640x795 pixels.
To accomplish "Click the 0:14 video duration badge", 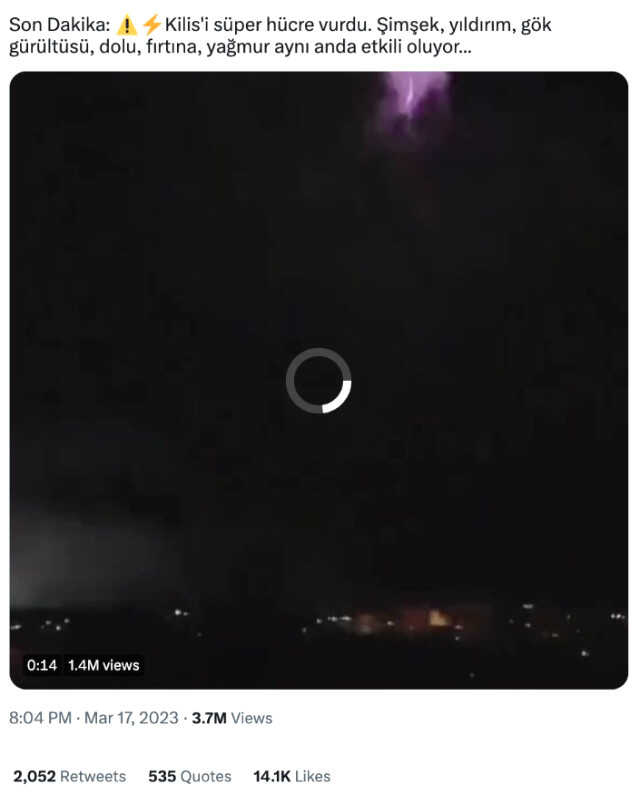I will coord(42,665).
